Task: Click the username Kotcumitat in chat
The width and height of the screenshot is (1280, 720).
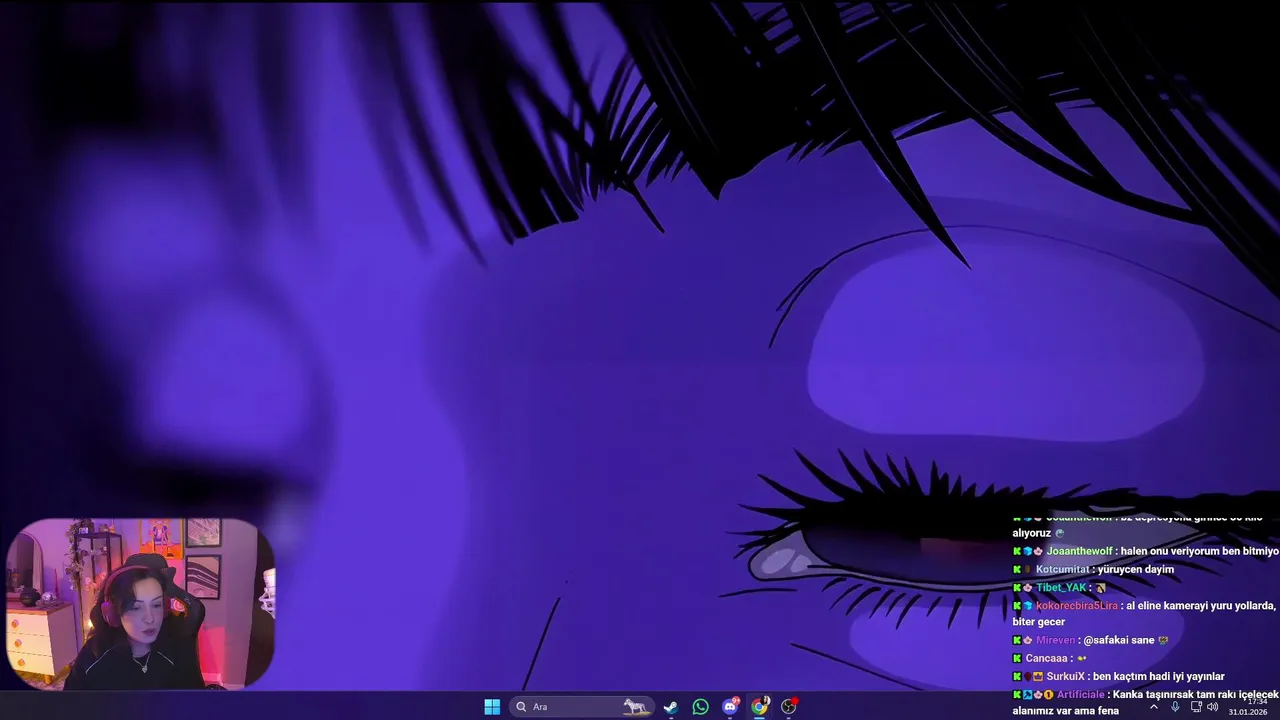Action: [x=1063, y=569]
